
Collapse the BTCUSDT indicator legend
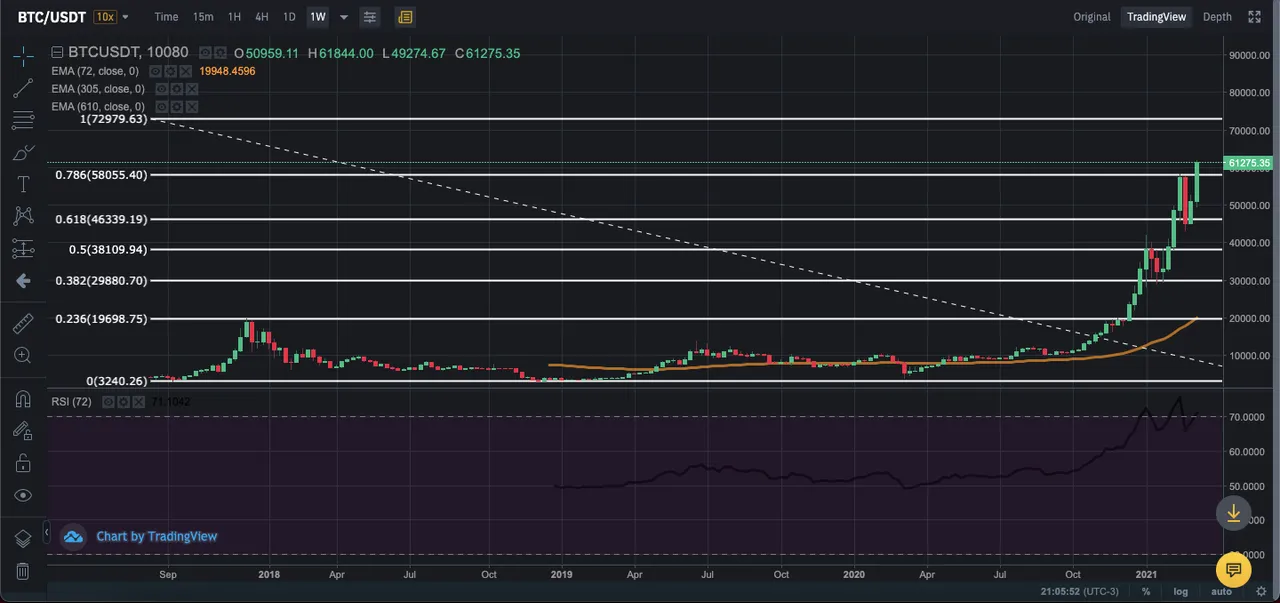coord(57,53)
